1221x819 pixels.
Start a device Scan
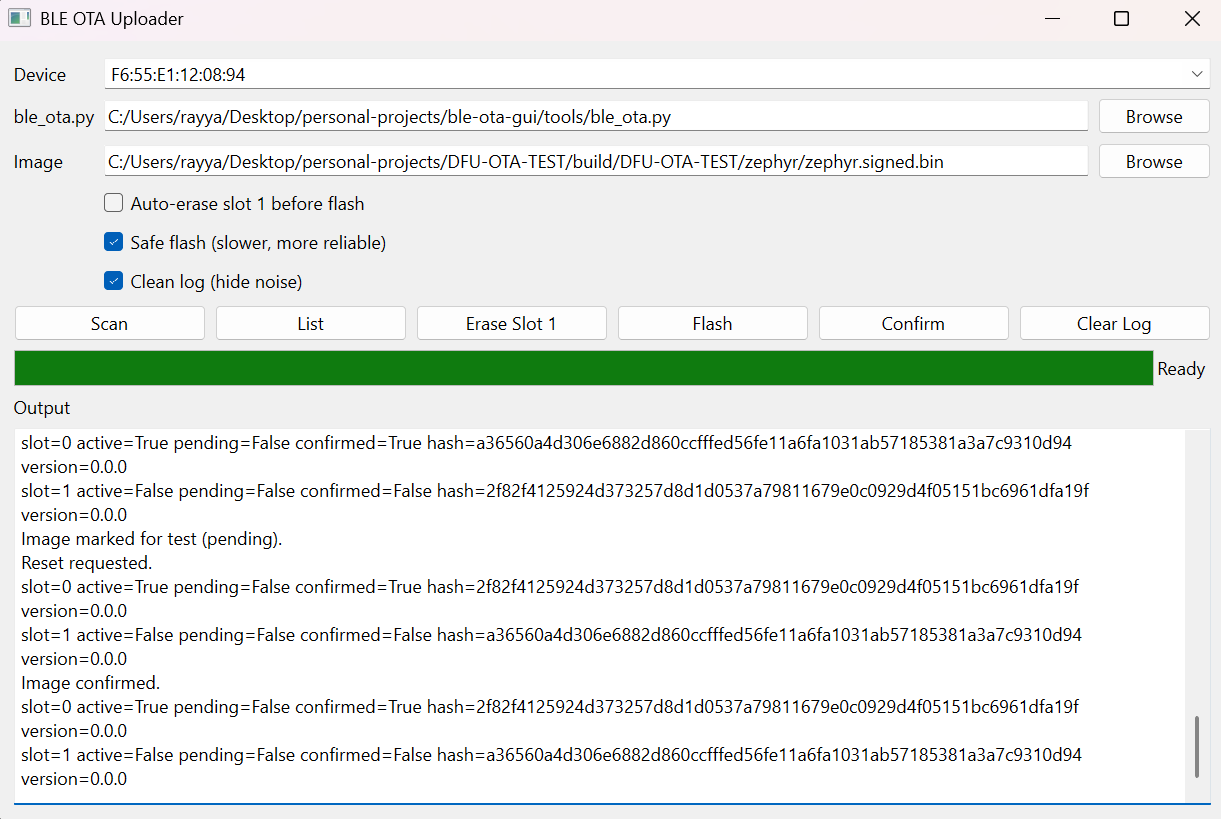[x=109, y=322]
